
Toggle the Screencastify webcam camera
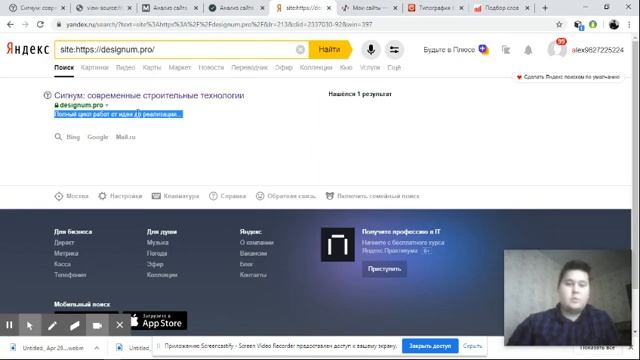pyautogui.click(x=97, y=325)
